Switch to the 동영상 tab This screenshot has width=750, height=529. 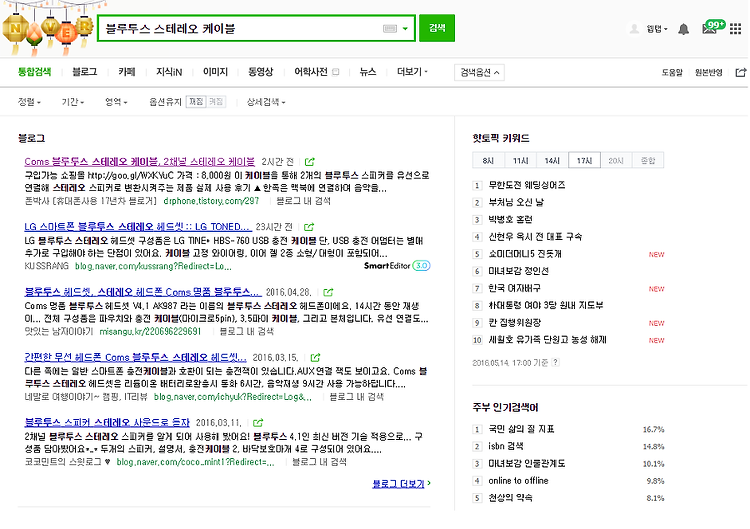click(x=261, y=72)
